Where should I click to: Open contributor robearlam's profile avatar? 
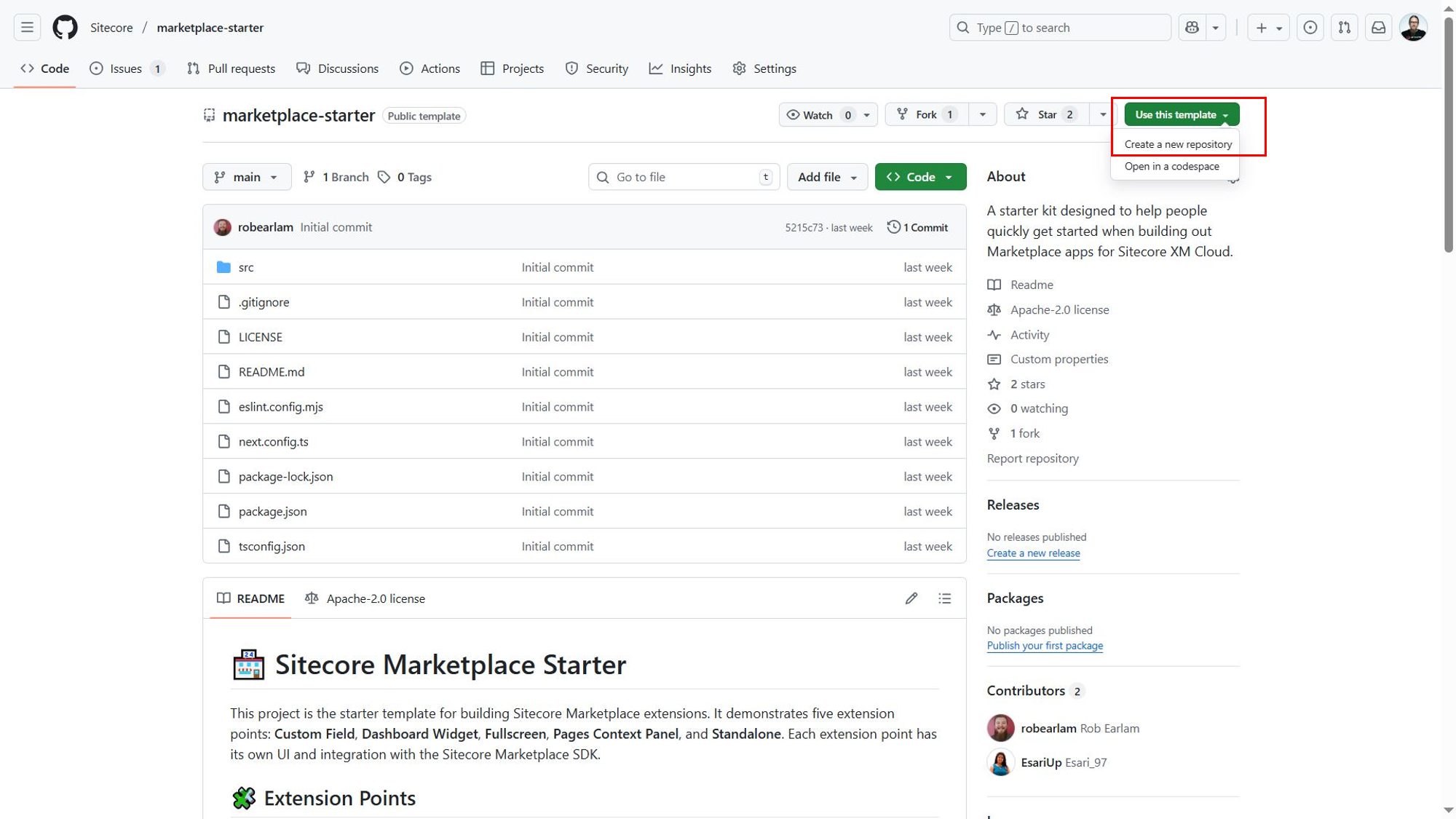(x=1000, y=728)
